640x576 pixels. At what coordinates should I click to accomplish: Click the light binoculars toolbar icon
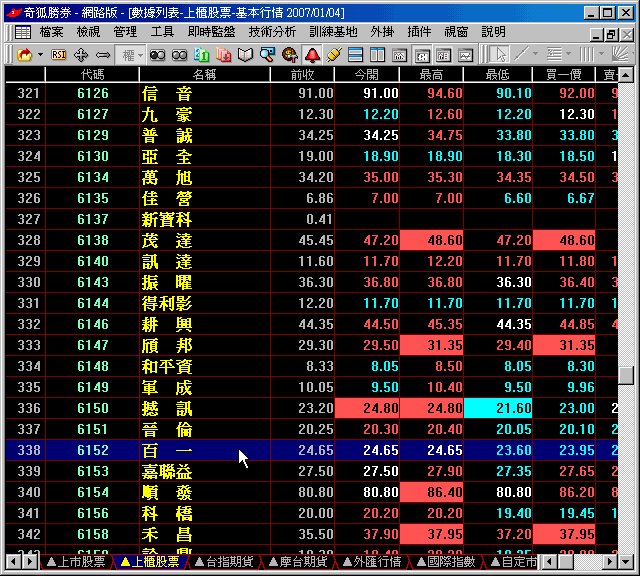179,55
